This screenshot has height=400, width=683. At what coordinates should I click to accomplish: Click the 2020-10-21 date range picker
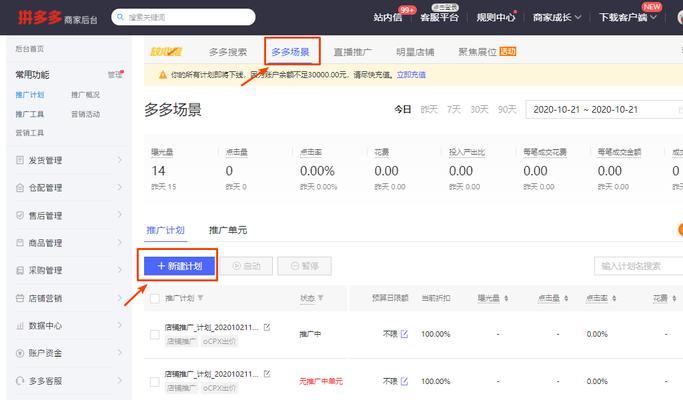pyautogui.click(x=604, y=109)
